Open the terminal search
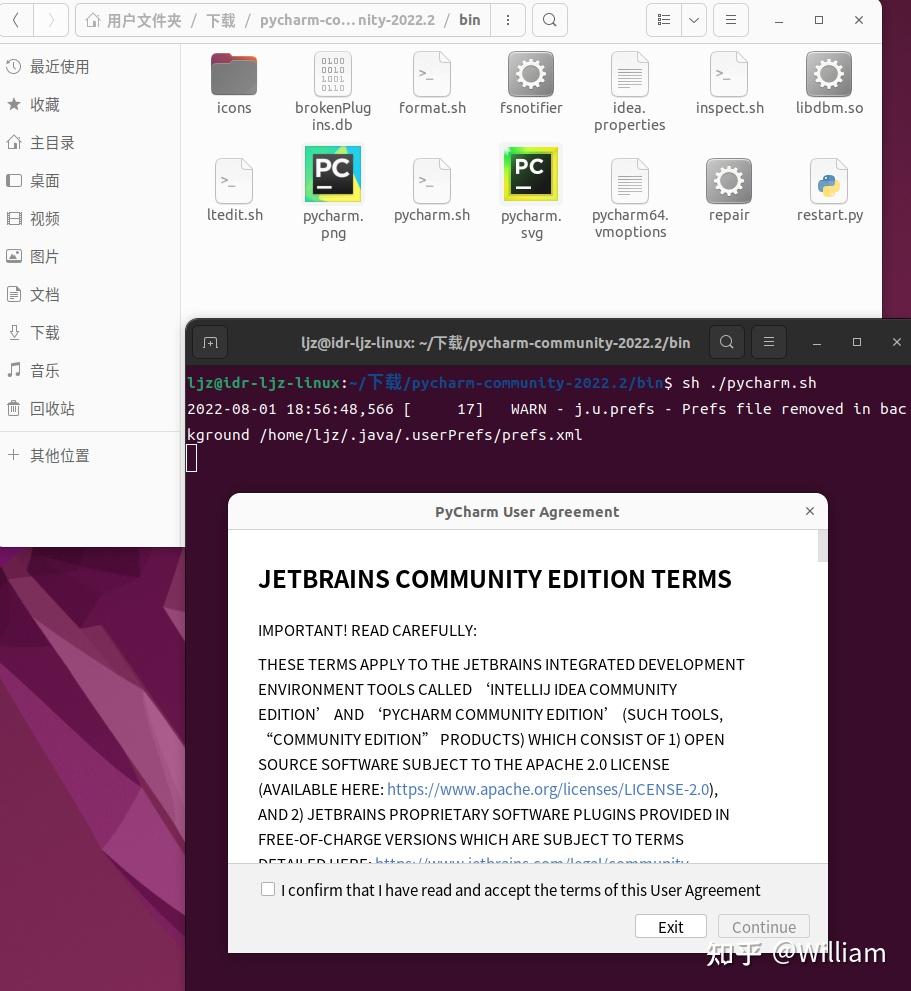Screen dimensions: 911x991 [x=727, y=343]
